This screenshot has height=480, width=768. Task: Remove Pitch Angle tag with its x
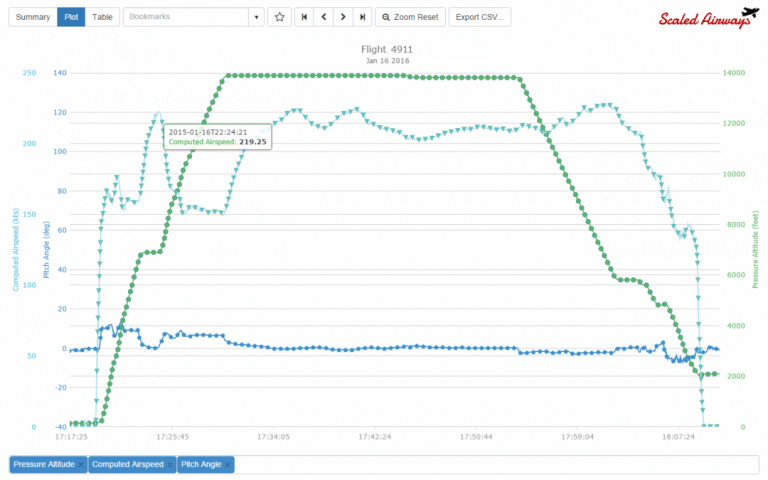228,465
